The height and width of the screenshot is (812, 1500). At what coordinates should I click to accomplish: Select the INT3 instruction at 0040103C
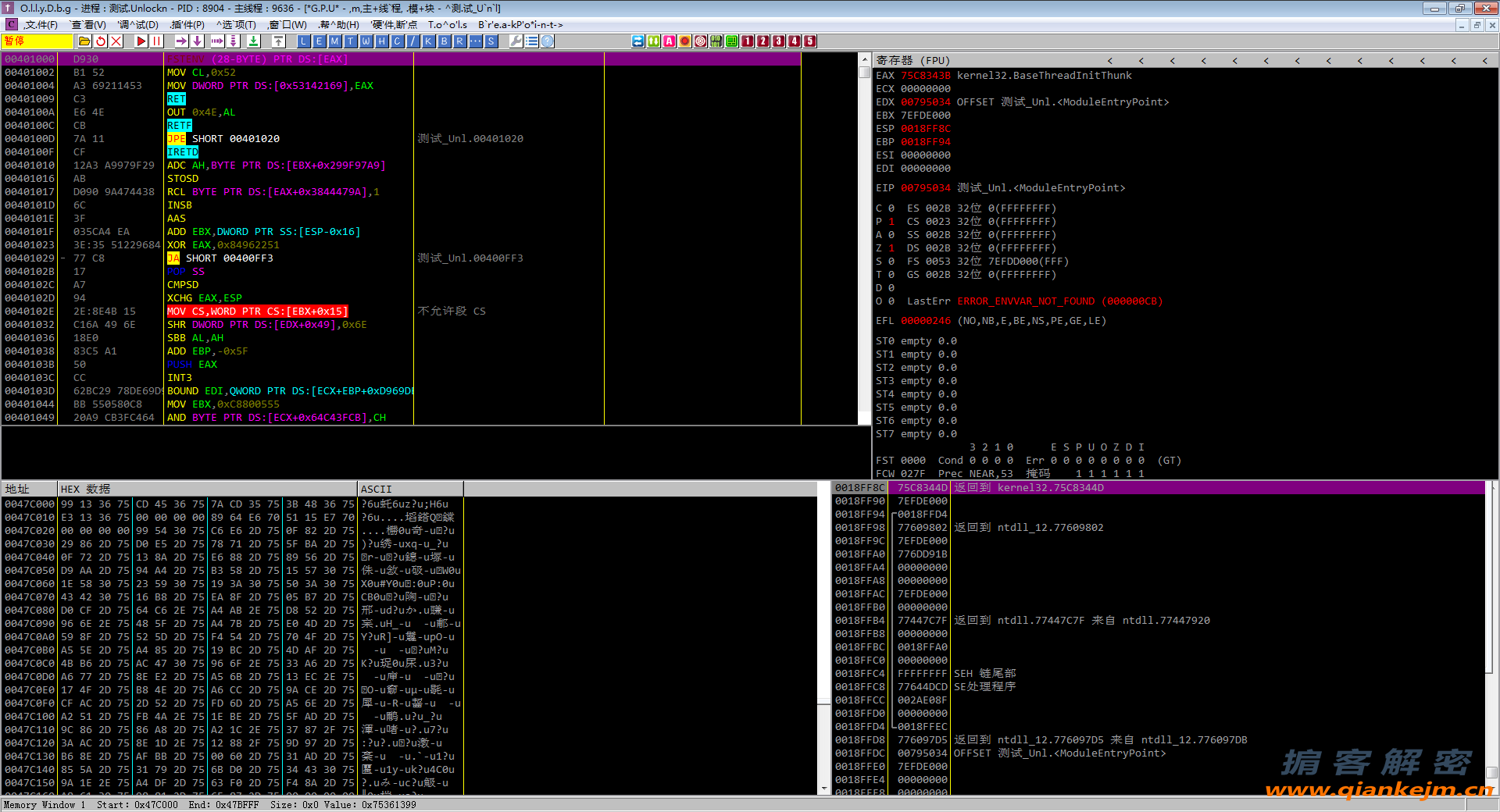coord(179,378)
